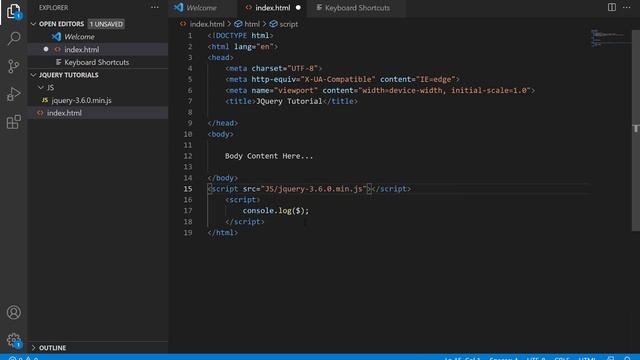640x360 pixels.
Task: Collapse the OPEN EDITORS section
Action: click(33, 24)
